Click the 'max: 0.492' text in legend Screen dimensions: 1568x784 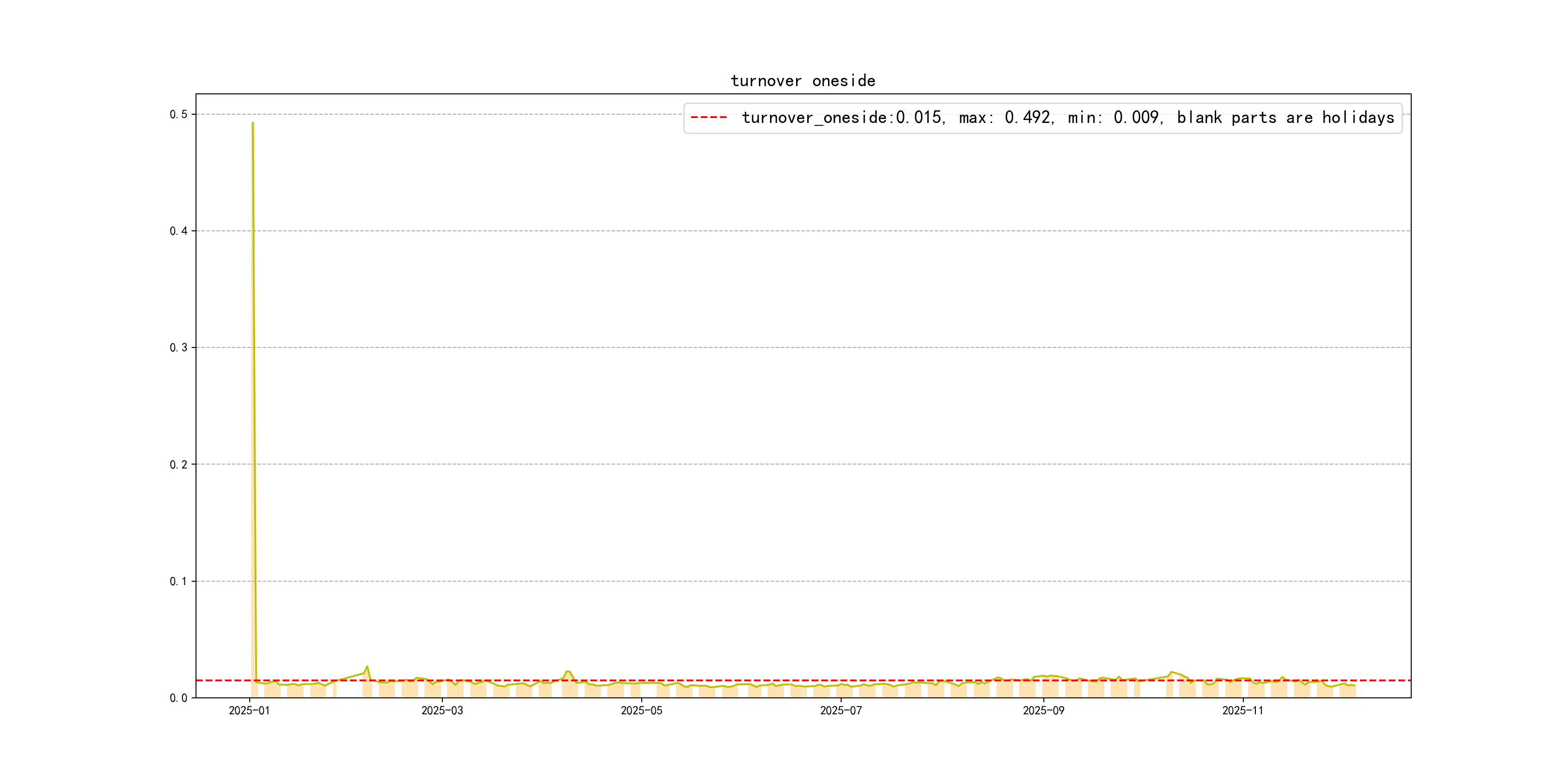click(1005, 118)
